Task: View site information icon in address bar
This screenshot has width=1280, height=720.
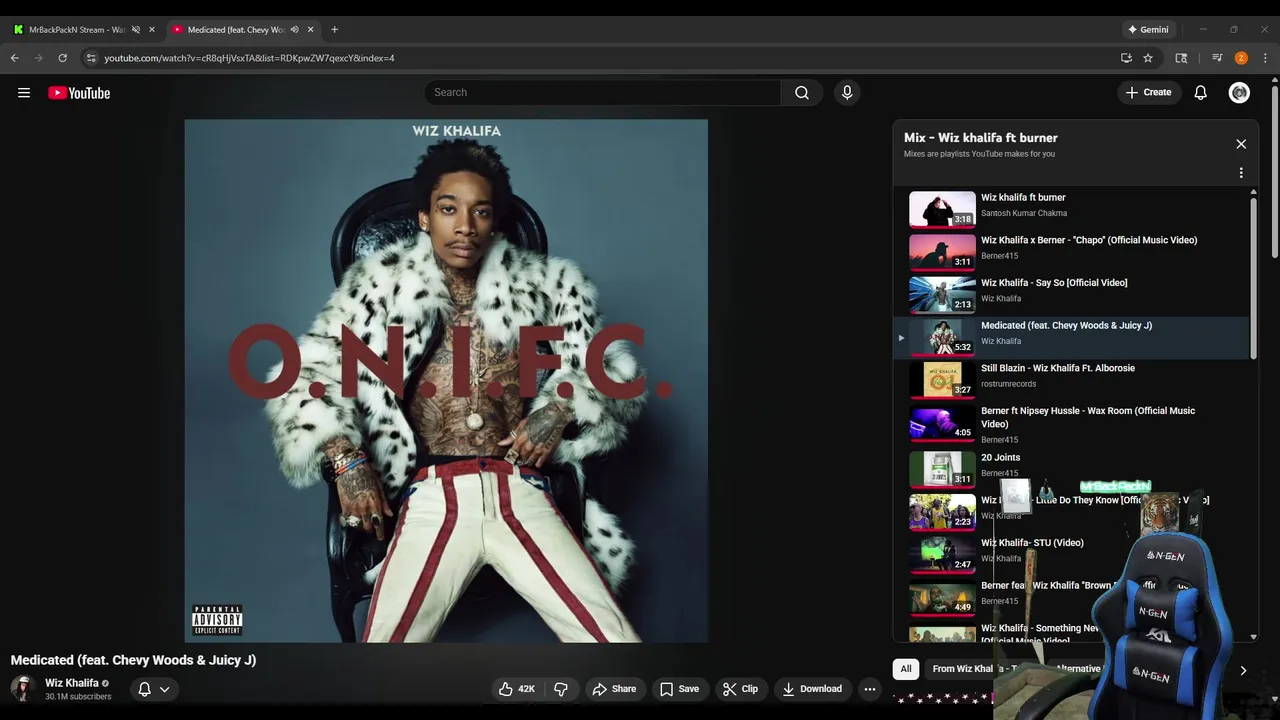Action: coord(91,58)
